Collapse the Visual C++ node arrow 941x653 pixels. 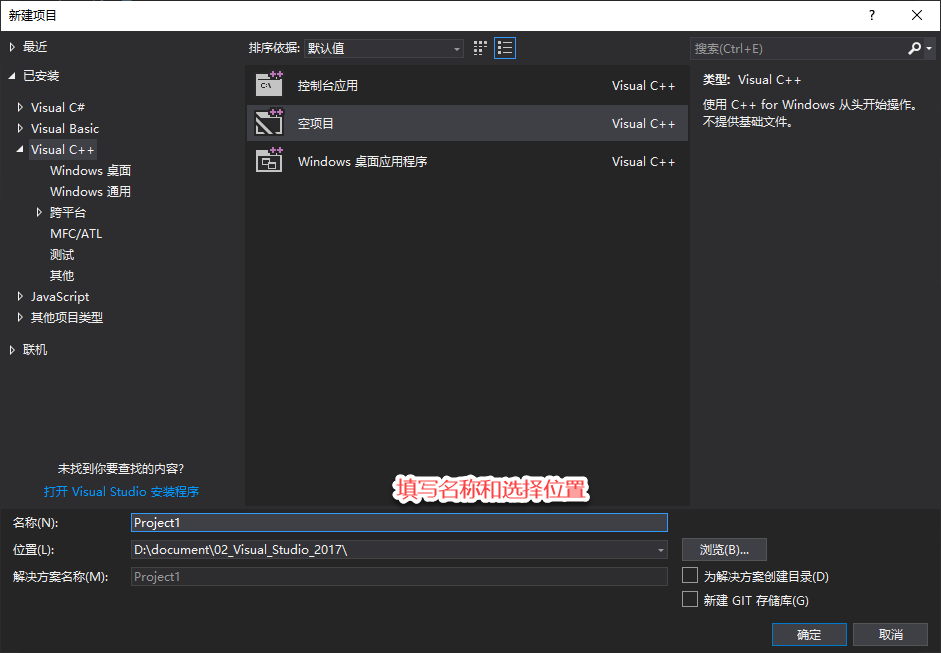click(x=20, y=149)
